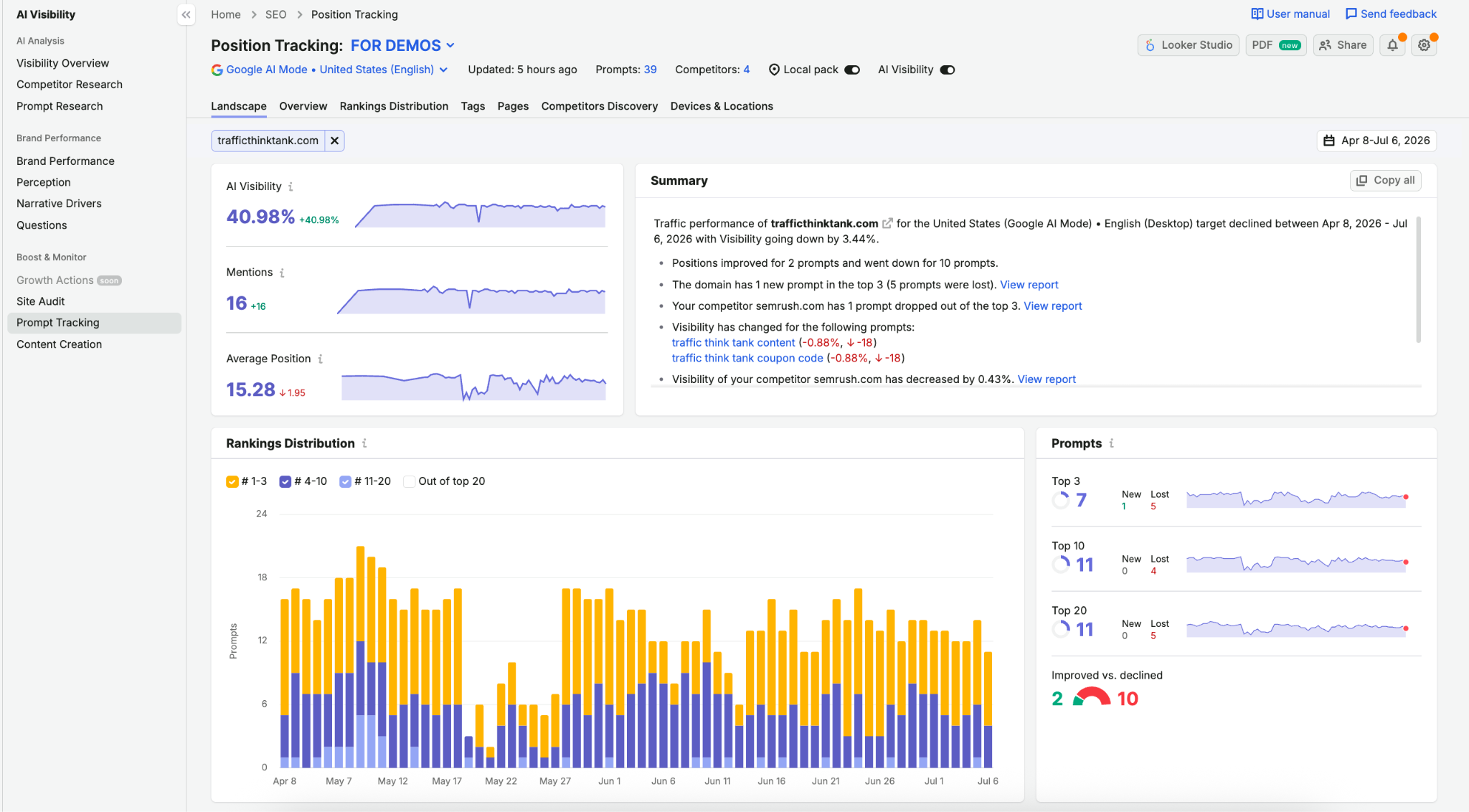Open Content Creation in sidebar

(59, 344)
